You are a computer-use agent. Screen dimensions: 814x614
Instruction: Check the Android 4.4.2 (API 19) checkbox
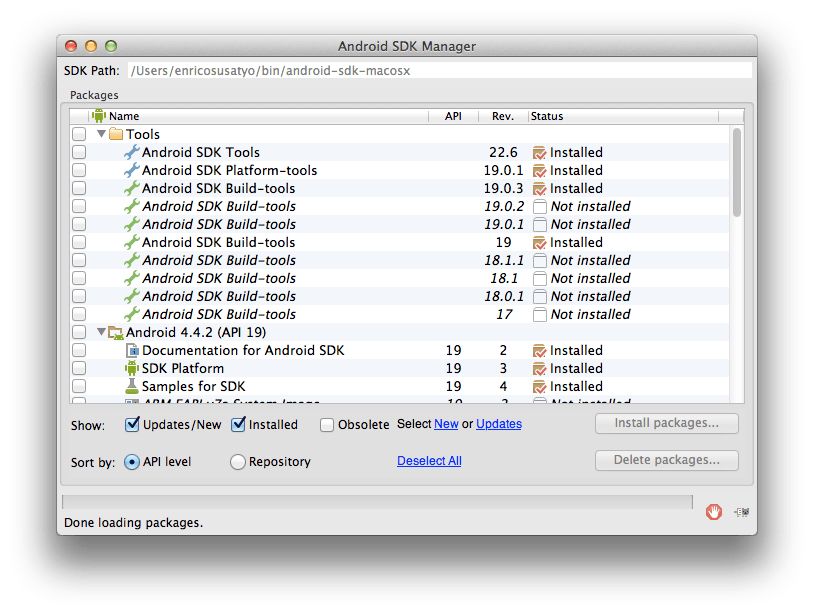(x=79, y=332)
